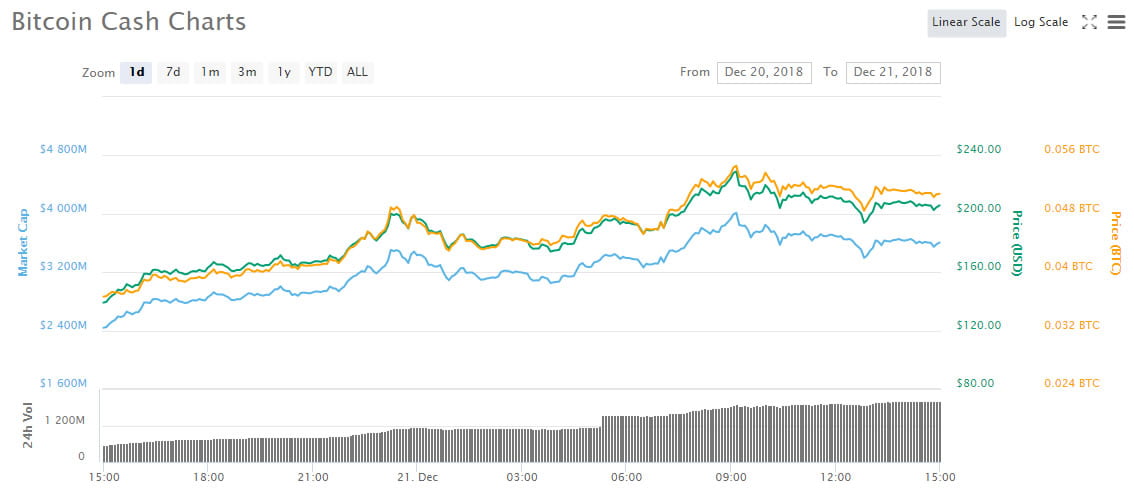Click the 0.04 BTC axis label
Viewport: 1134px width, 499px height.
tap(1068, 267)
